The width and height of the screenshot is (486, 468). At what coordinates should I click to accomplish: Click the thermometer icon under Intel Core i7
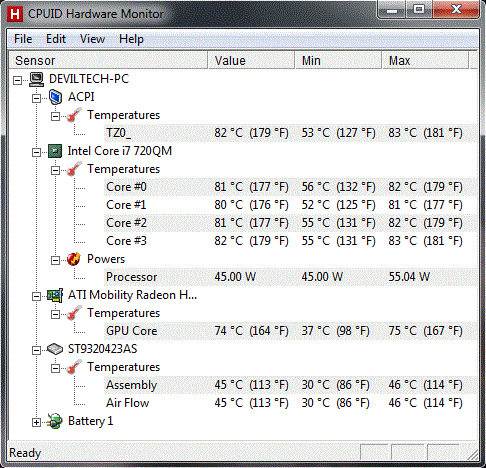[74, 169]
